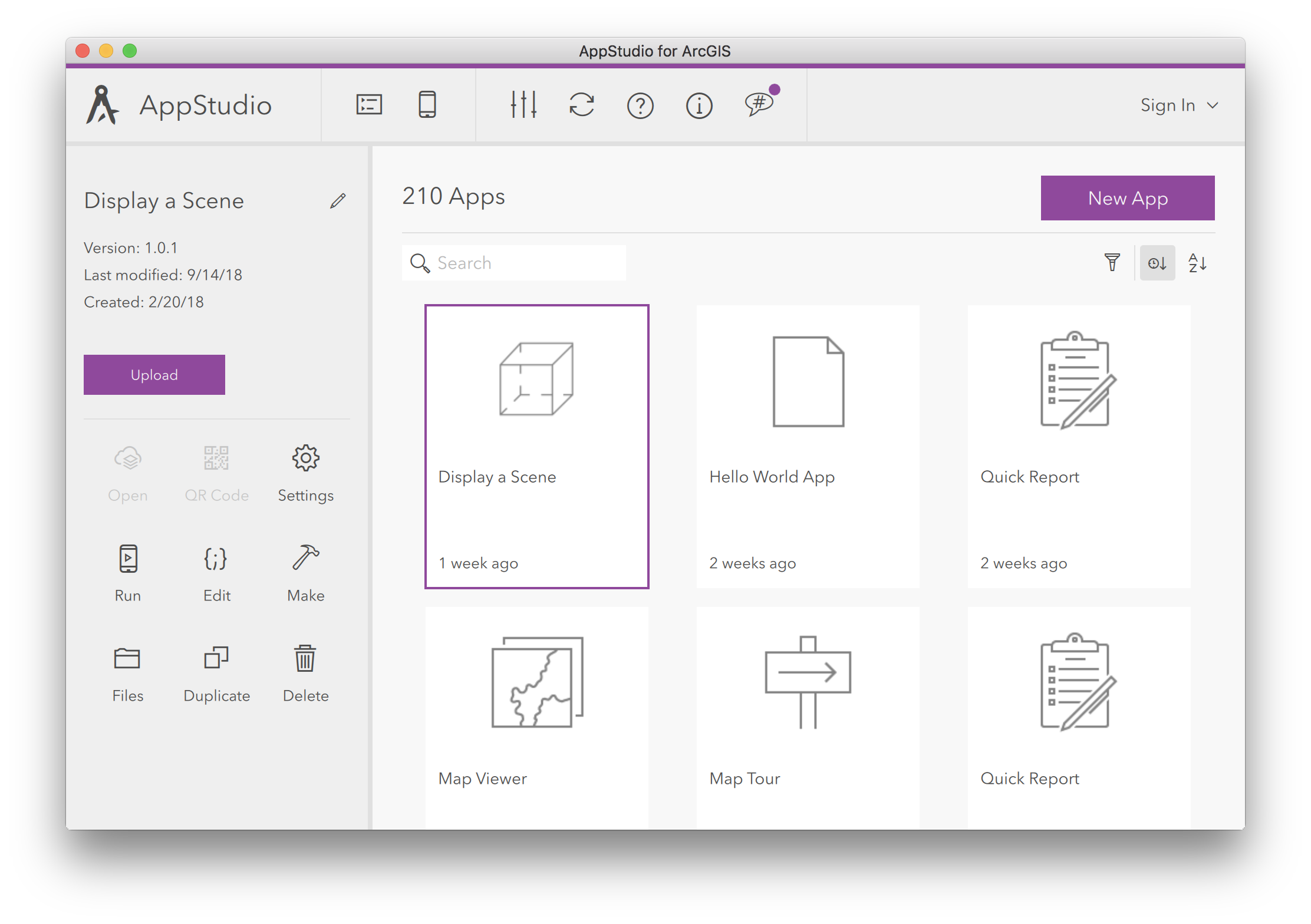Open preferences sliders icon in toolbar
The height and width of the screenshot is (924, 1311).
click(x=523, y=105)
